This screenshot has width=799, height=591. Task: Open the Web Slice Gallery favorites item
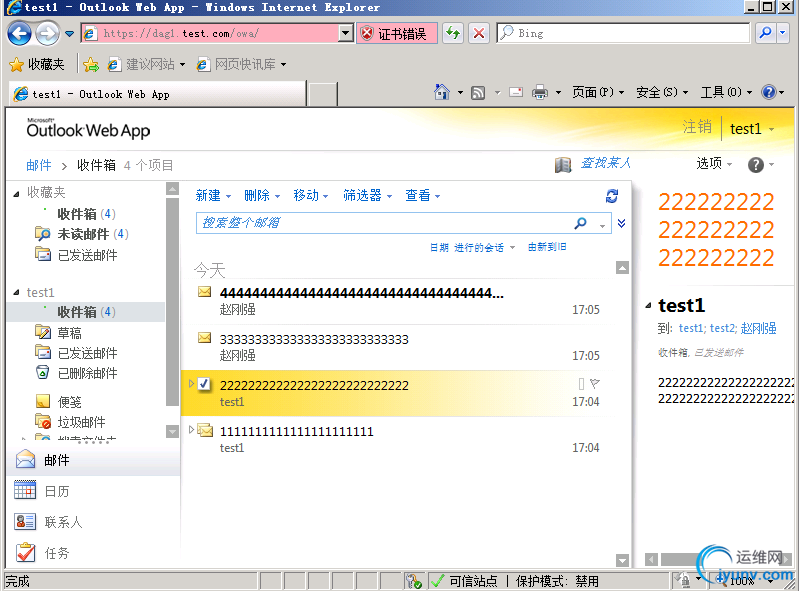[242, 65]
